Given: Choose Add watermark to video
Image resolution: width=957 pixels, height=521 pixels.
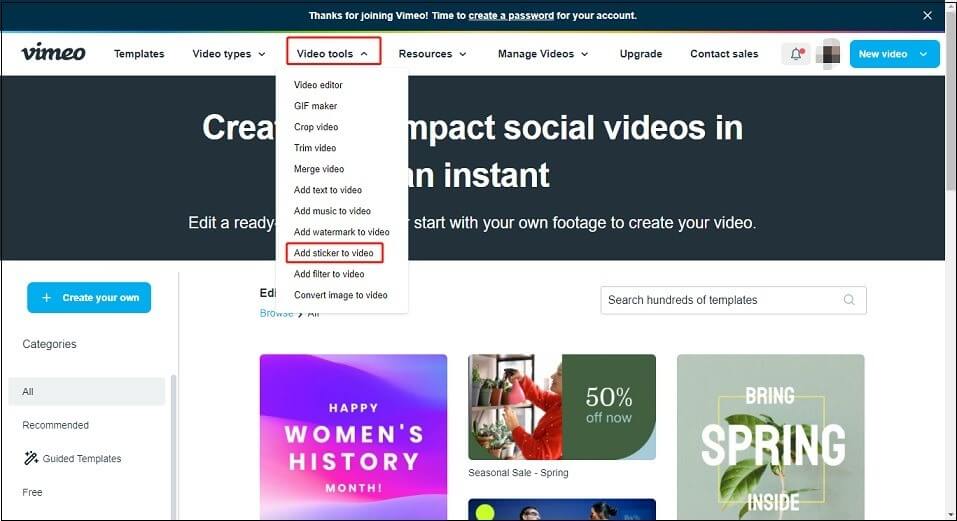Looking at the screenshot, I should pyautogui.click(x=342, y=232).
